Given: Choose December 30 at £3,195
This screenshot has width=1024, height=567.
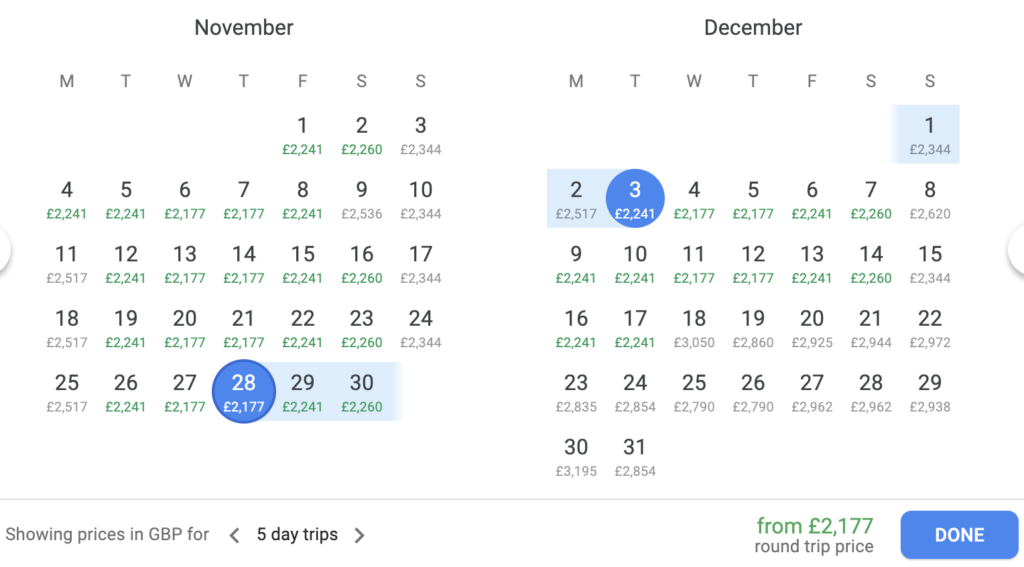Looking at the screenshot, I should (x=576, y=457).
